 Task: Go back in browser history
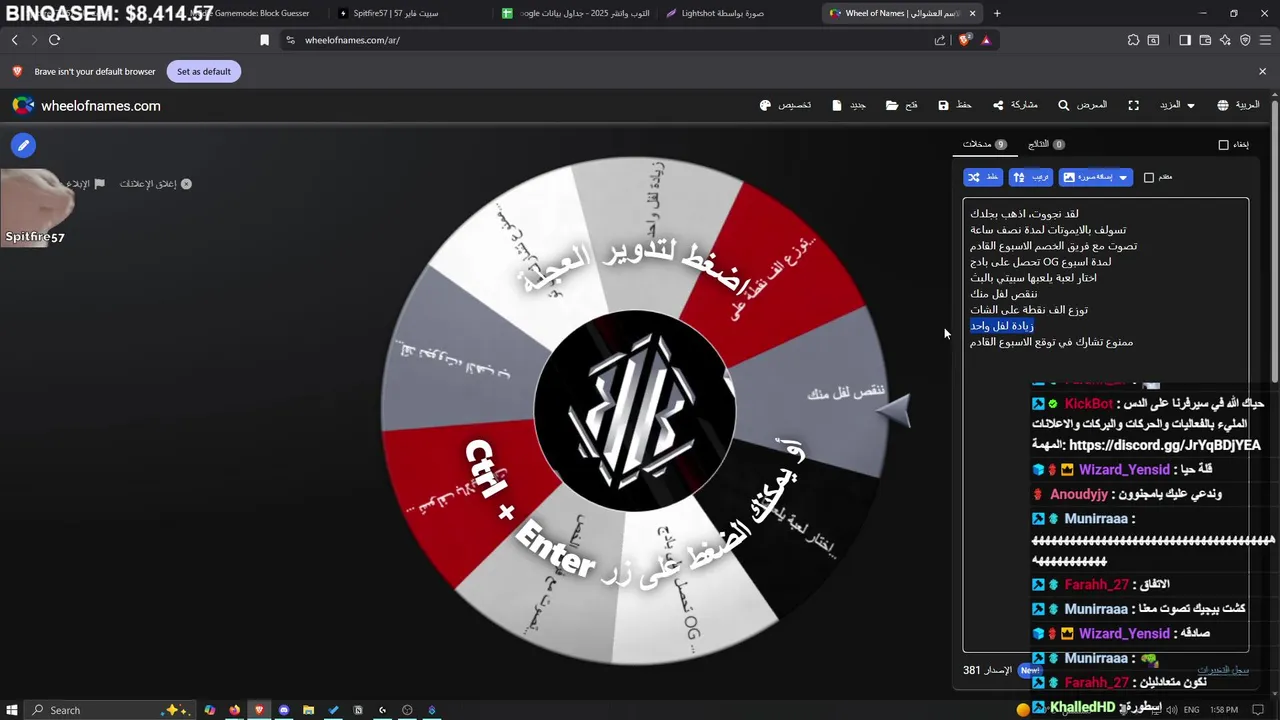[x=14, y=40]
